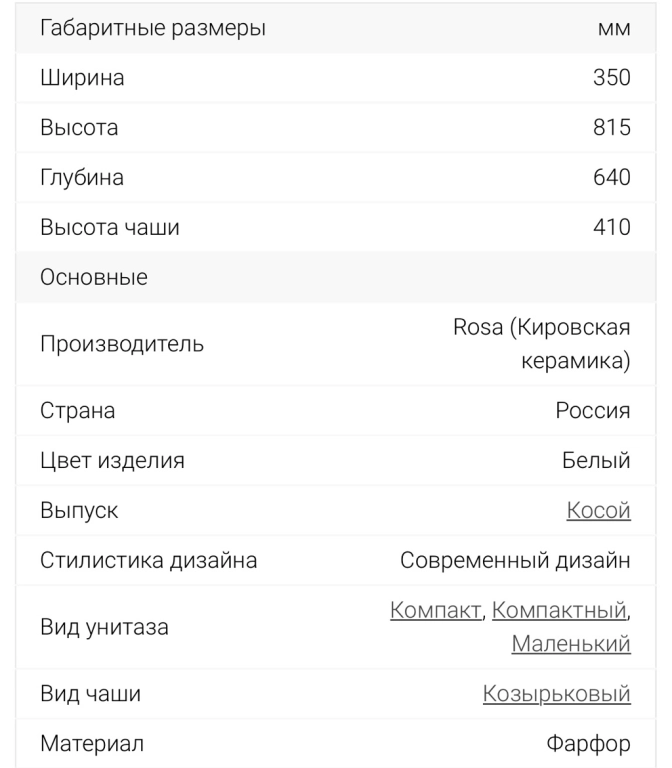Select the Ширина row label
The height and width of the screenshot is (768, 672).
pos(82,78)
